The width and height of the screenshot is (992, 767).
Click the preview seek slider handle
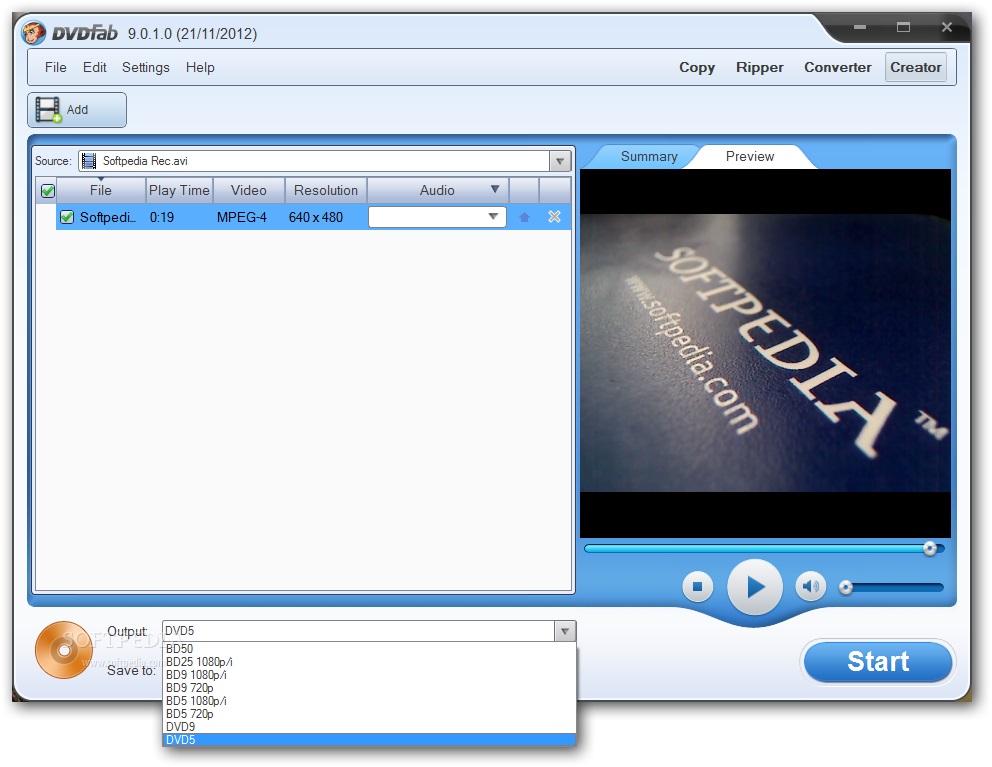[929, 549]
